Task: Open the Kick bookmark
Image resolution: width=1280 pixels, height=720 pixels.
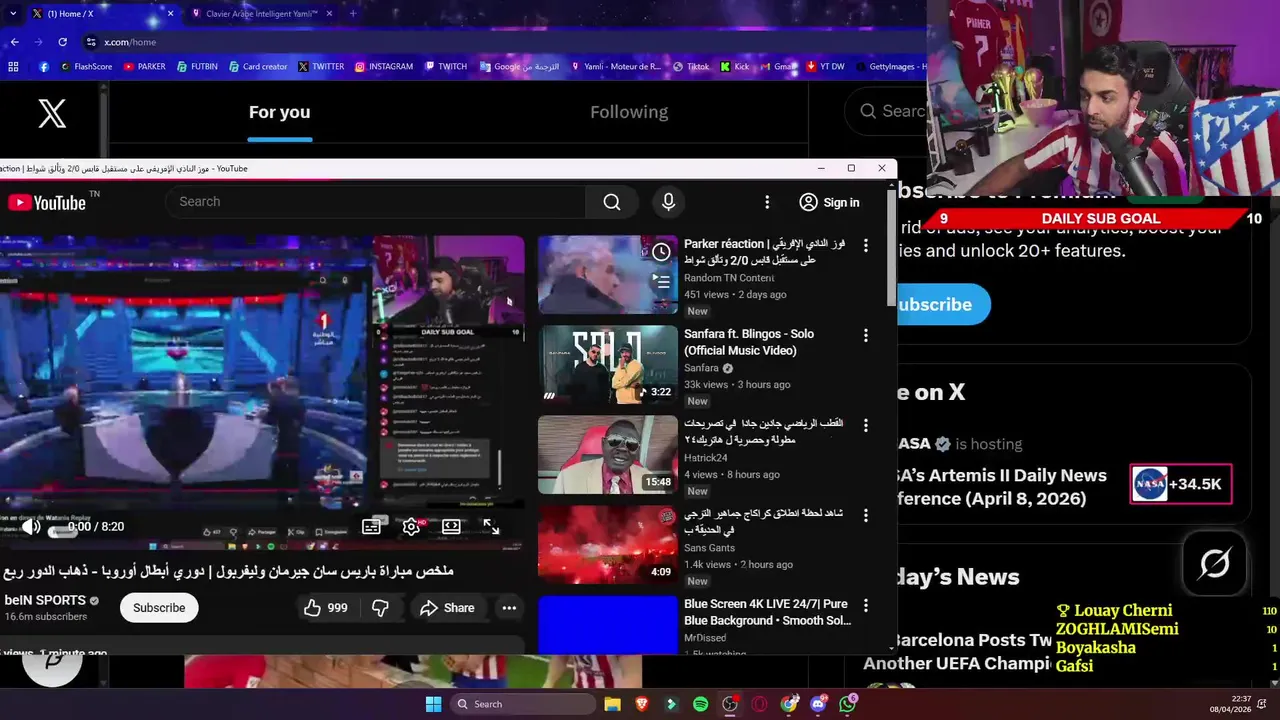Action: click(x=735, y=67)
